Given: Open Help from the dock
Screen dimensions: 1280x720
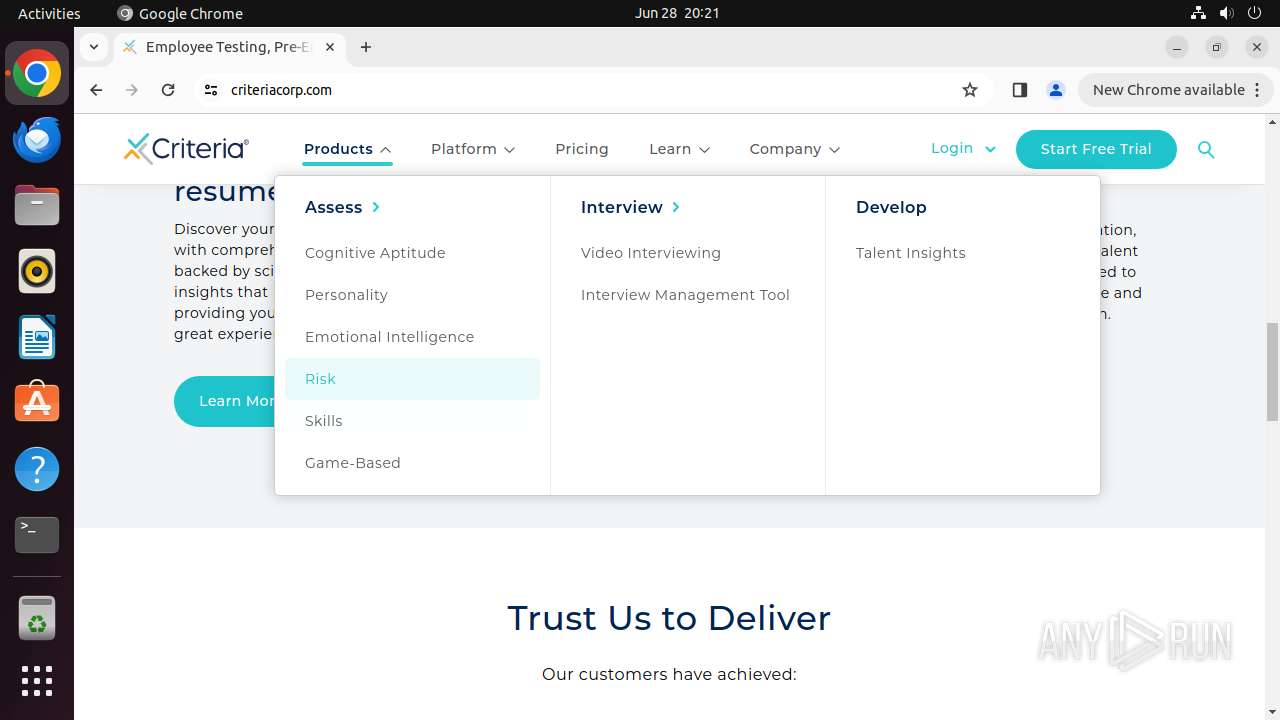Looking at the screenshot, I should point(37,469).
